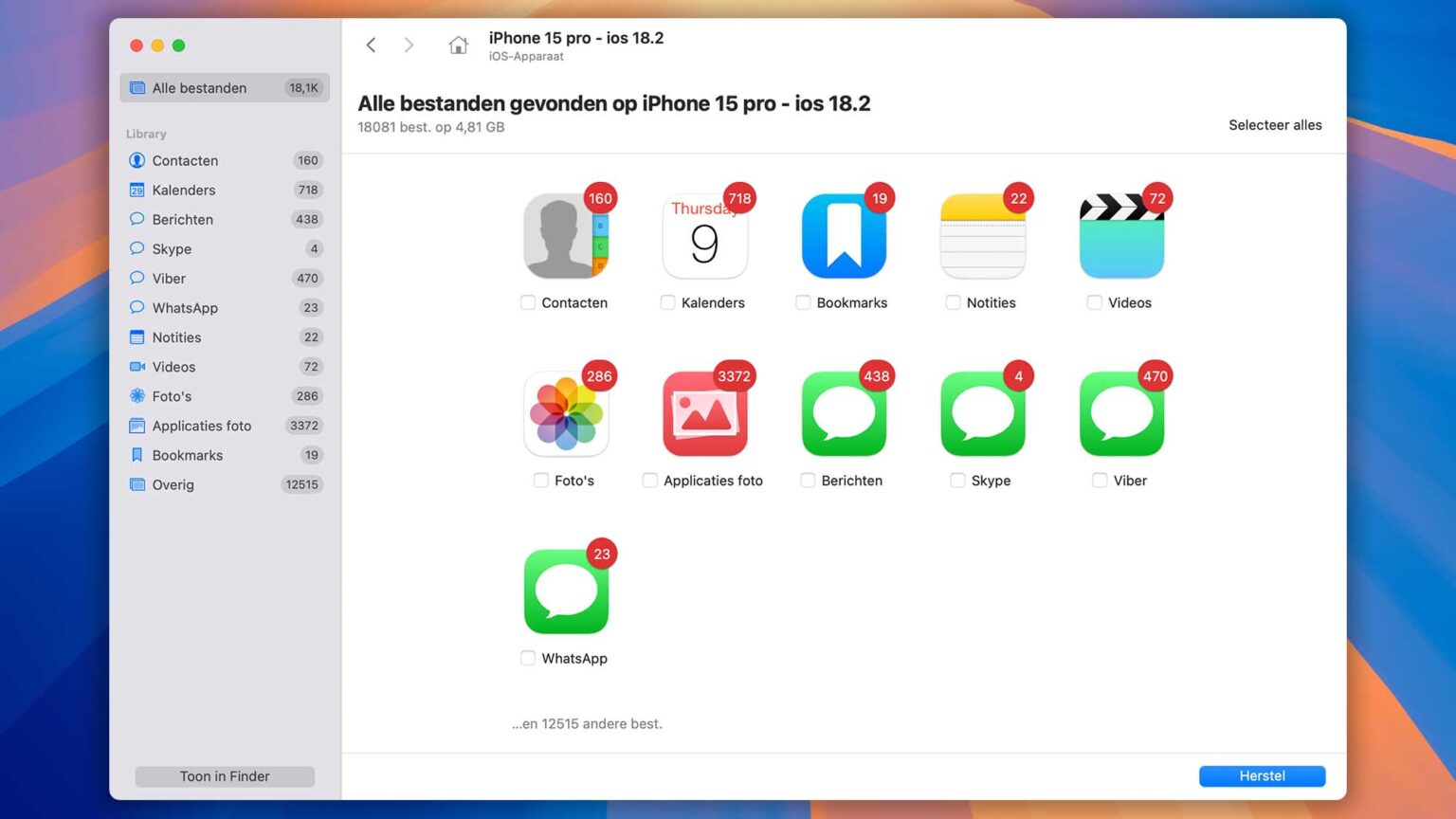
Task: Open the Kalenders calendar icon
Action: (704, 237)
